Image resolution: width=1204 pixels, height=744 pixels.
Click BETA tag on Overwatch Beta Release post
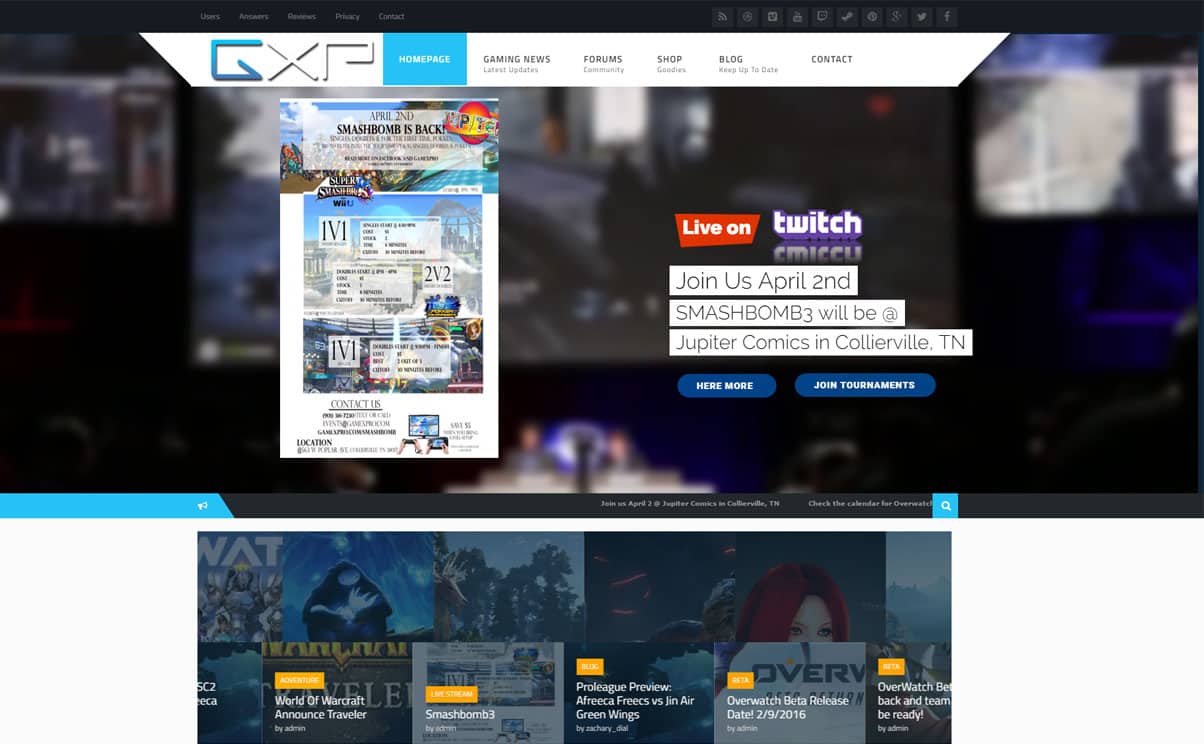(x=740, y=680)
